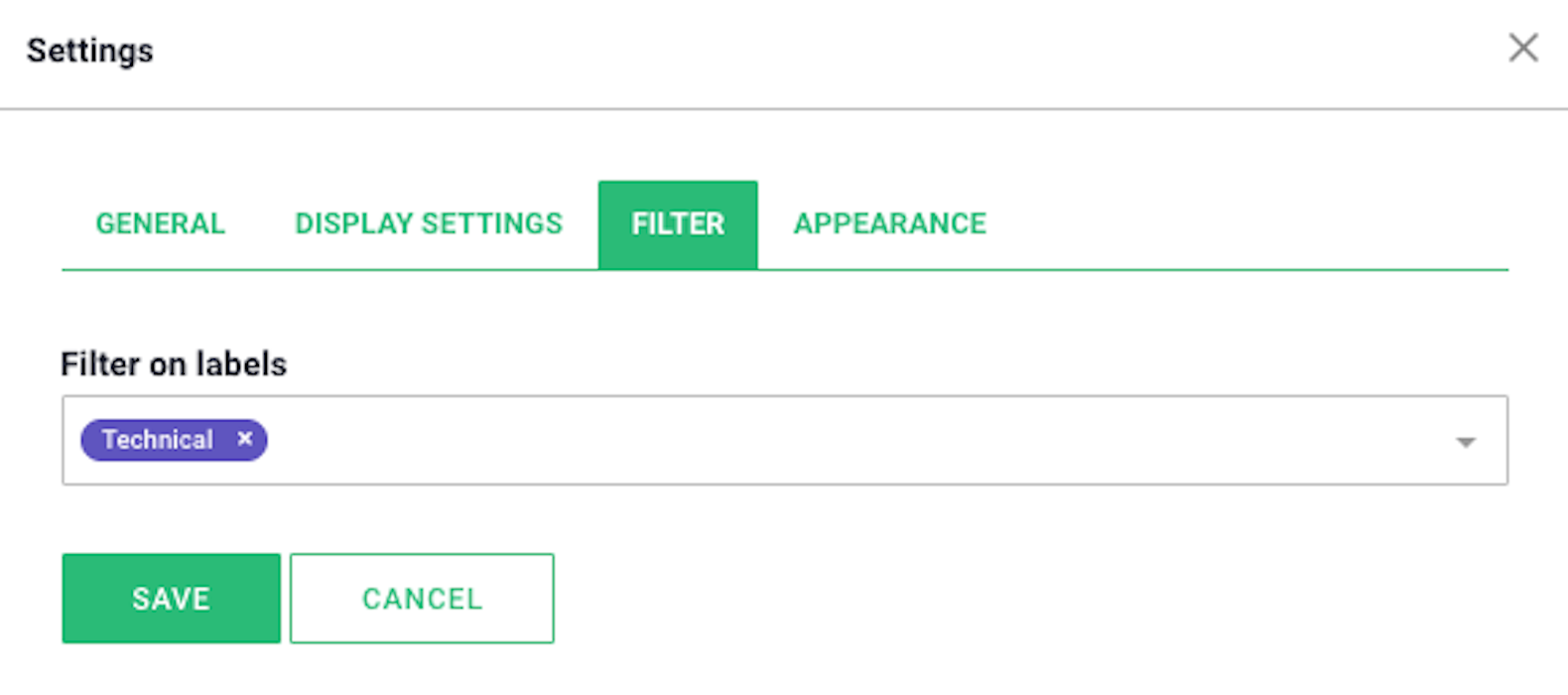Select the Technical label chip text
The height and width of the screenshot is (695, 1568).
tap(157, 440)
